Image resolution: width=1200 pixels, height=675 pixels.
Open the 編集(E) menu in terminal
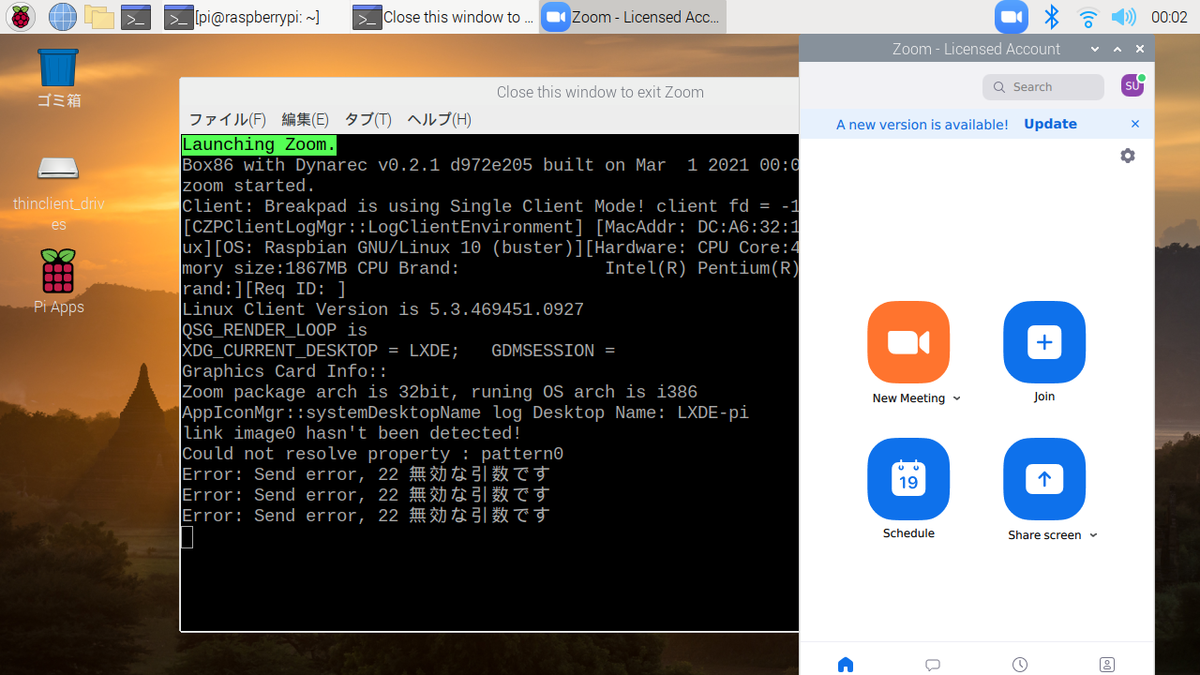click(305, 119)
